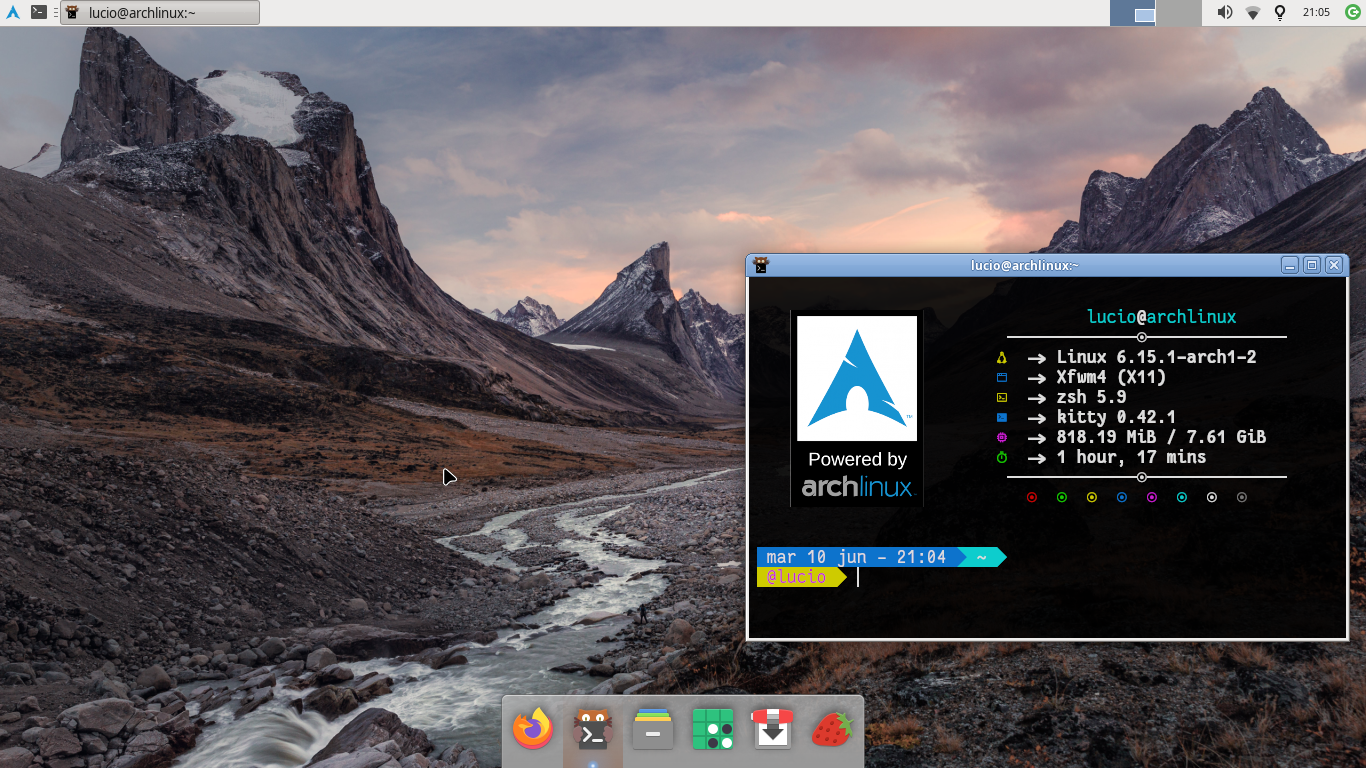The width and height of the screenshot is (1366, 768).
Task: Launch Strawberry music player from dock
Action: click(832, 729)
